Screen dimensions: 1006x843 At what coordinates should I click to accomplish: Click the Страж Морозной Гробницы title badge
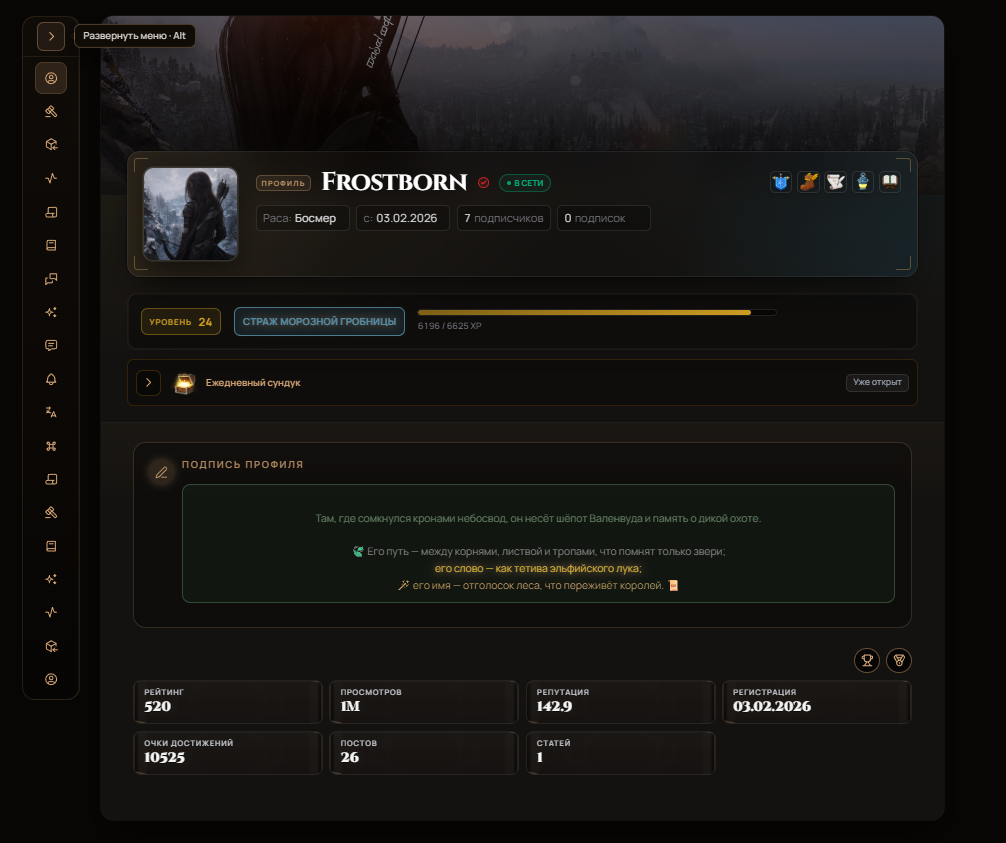point(319,321)
